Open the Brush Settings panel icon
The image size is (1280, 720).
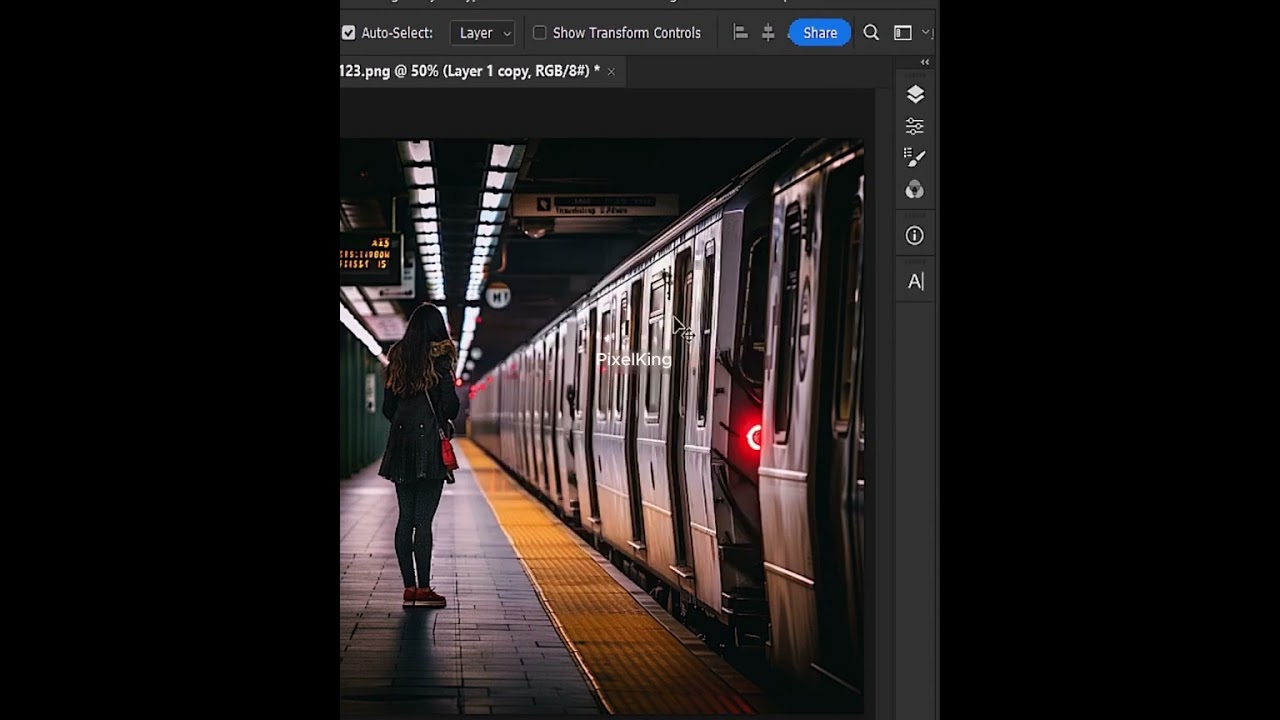click(915, 157)
